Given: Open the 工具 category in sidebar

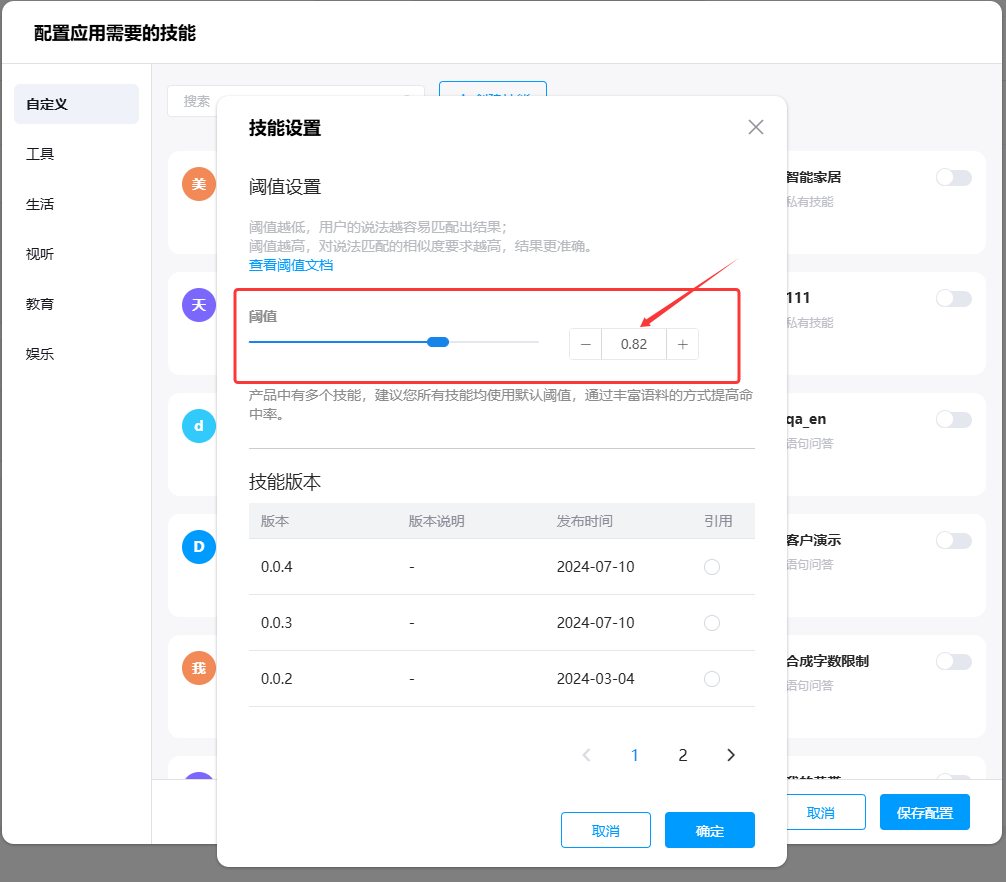Looking at the screenshot, I should point(40,154).
